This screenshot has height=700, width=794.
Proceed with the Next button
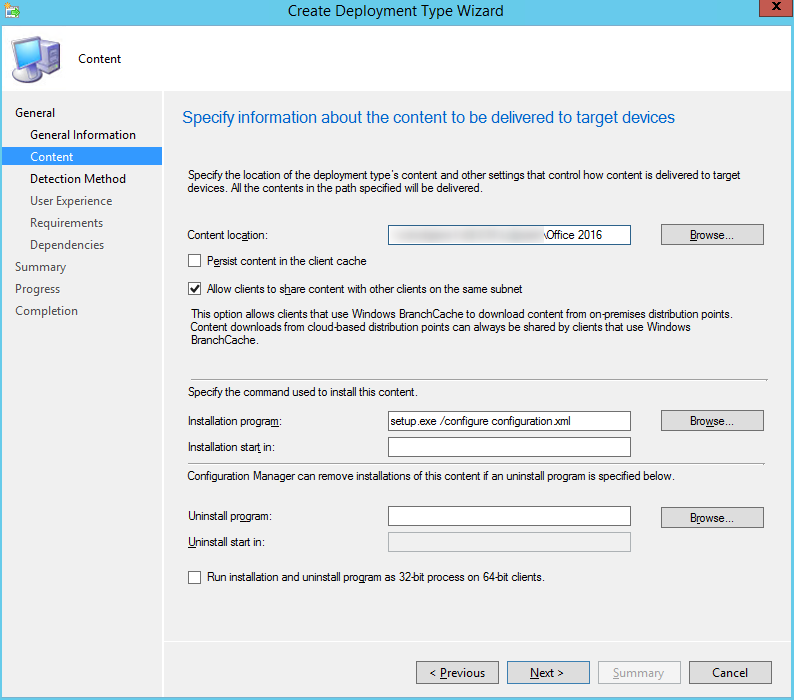pyautogui.click(x=548, y=673)
